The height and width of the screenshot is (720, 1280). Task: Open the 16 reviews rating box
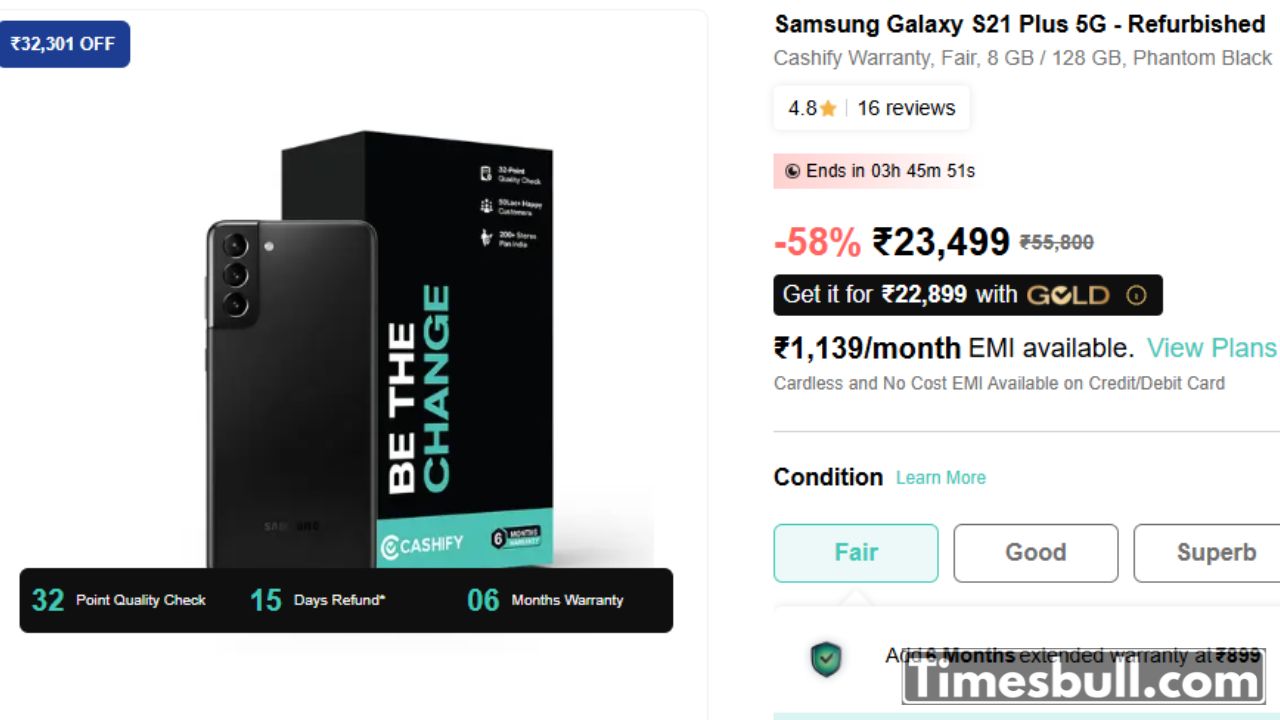[x=871, y=108]
